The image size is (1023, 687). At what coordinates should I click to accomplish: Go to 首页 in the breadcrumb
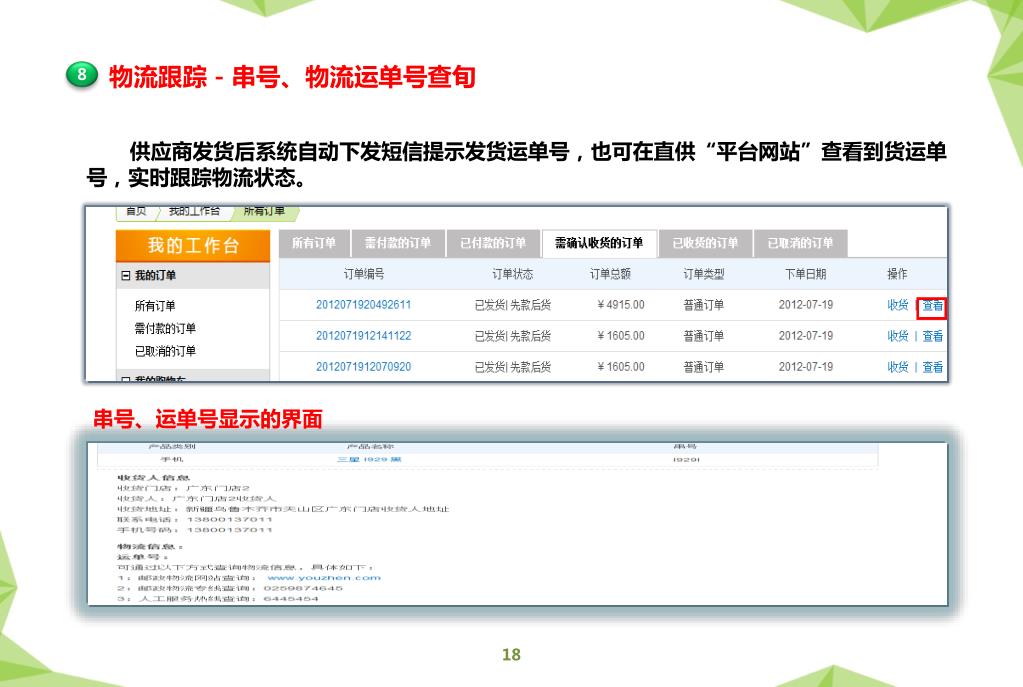(136, 211)
